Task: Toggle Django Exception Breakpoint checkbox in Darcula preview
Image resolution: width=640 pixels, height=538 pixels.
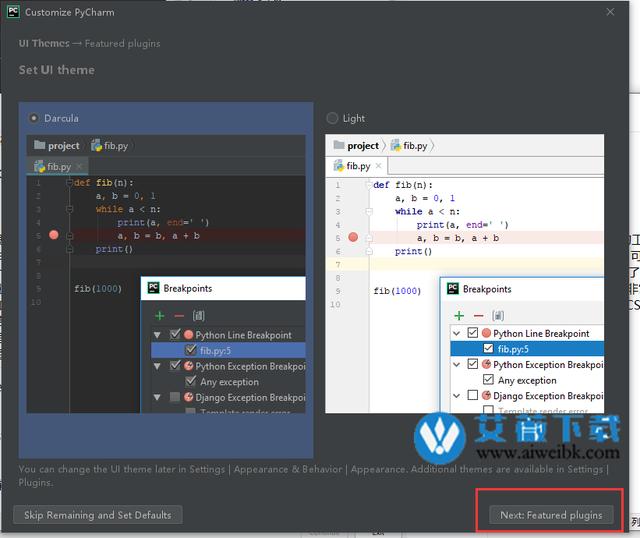Action: [x=175, y=397]
